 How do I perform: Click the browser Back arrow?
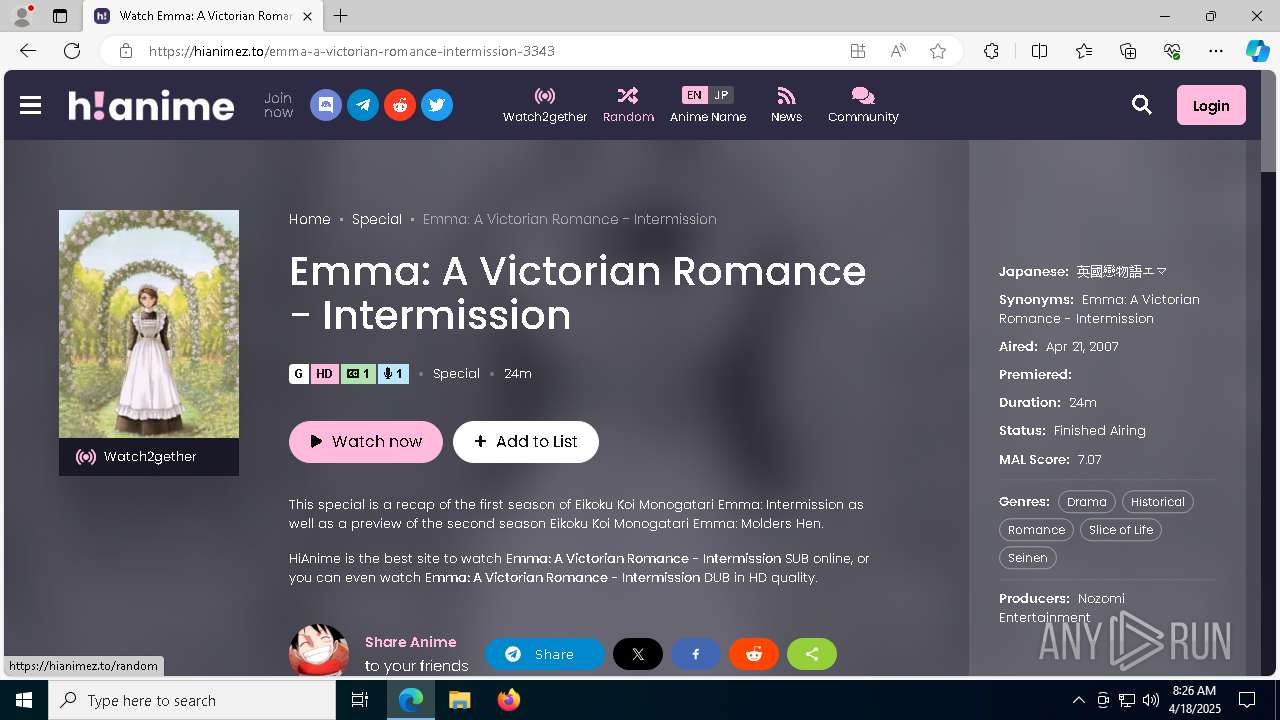(x=28, y=51)
